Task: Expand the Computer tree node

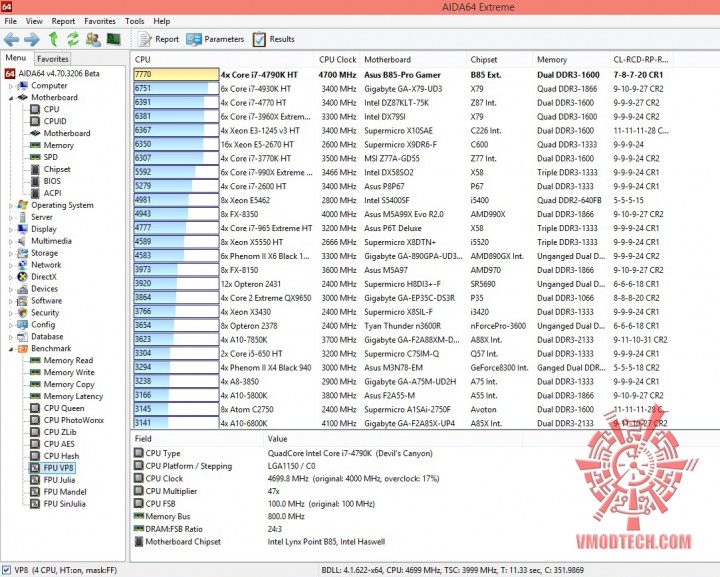Action: click(x=11, y=86)
